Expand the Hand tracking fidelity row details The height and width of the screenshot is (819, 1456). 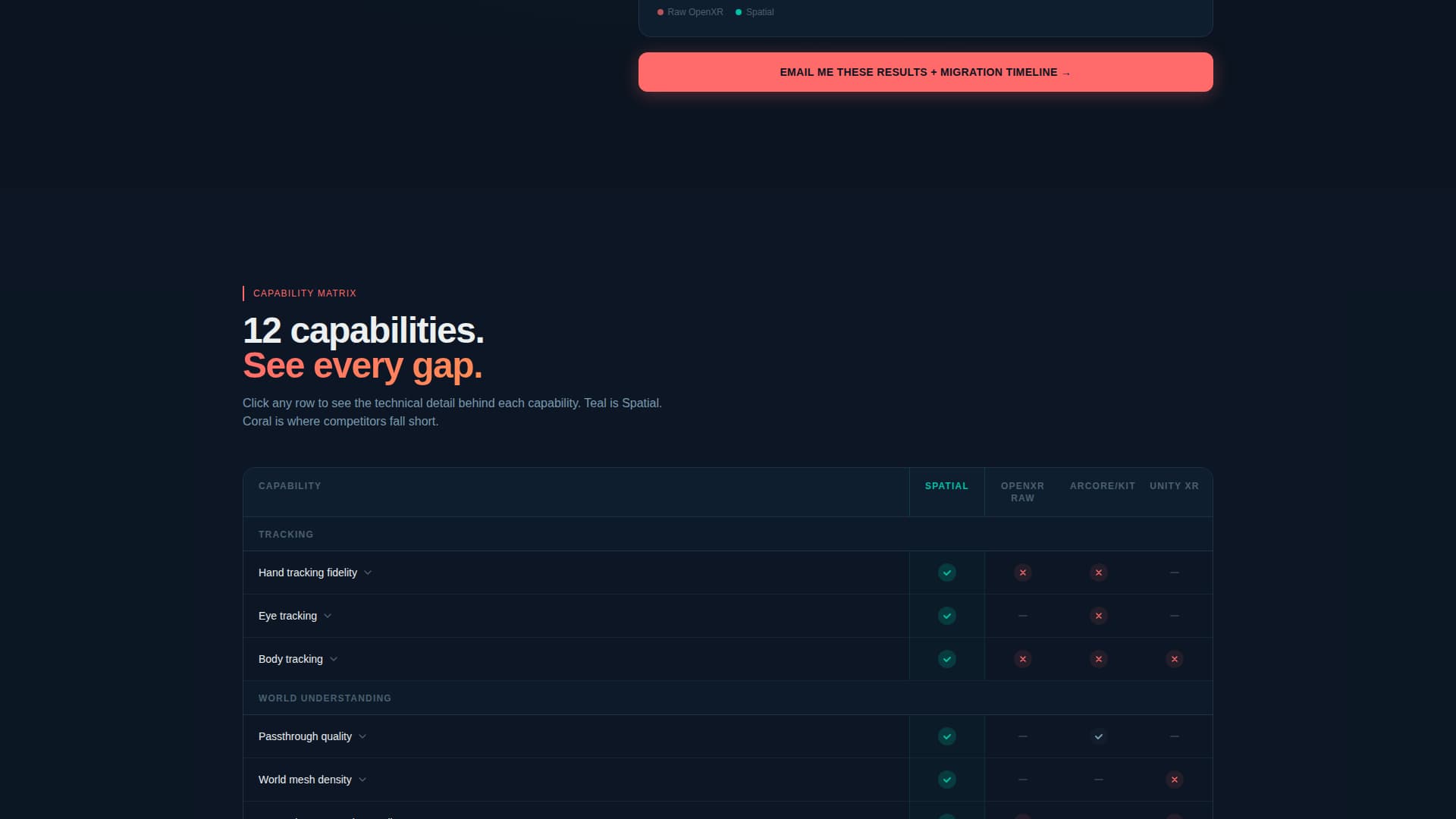[315, 573]
